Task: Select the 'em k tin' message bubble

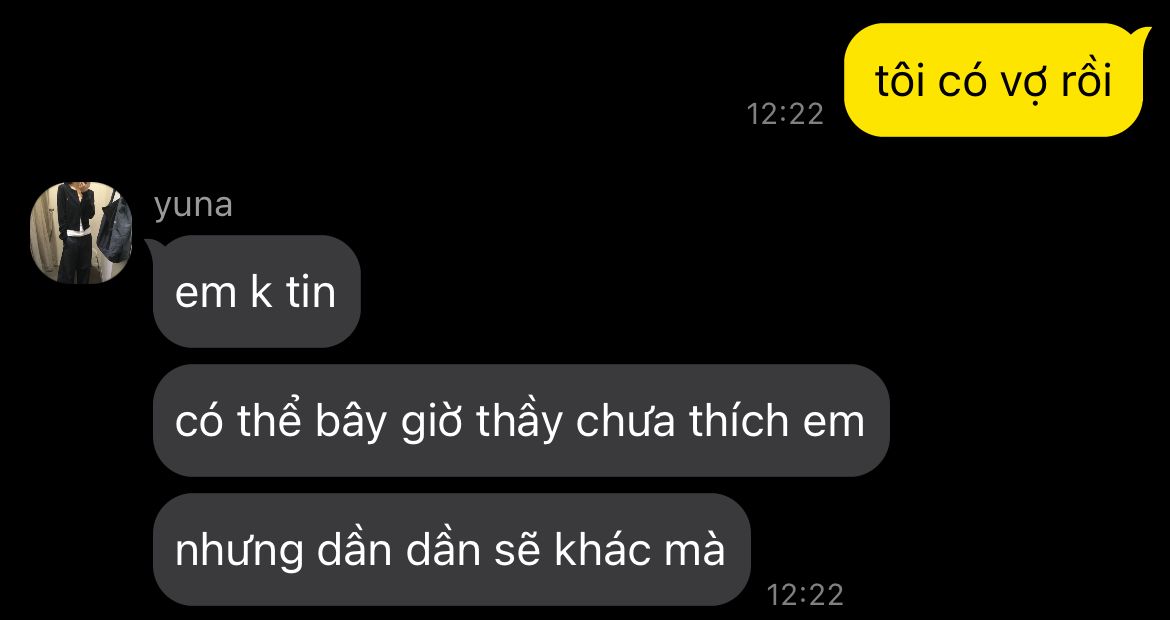Action: click(256, 292)
